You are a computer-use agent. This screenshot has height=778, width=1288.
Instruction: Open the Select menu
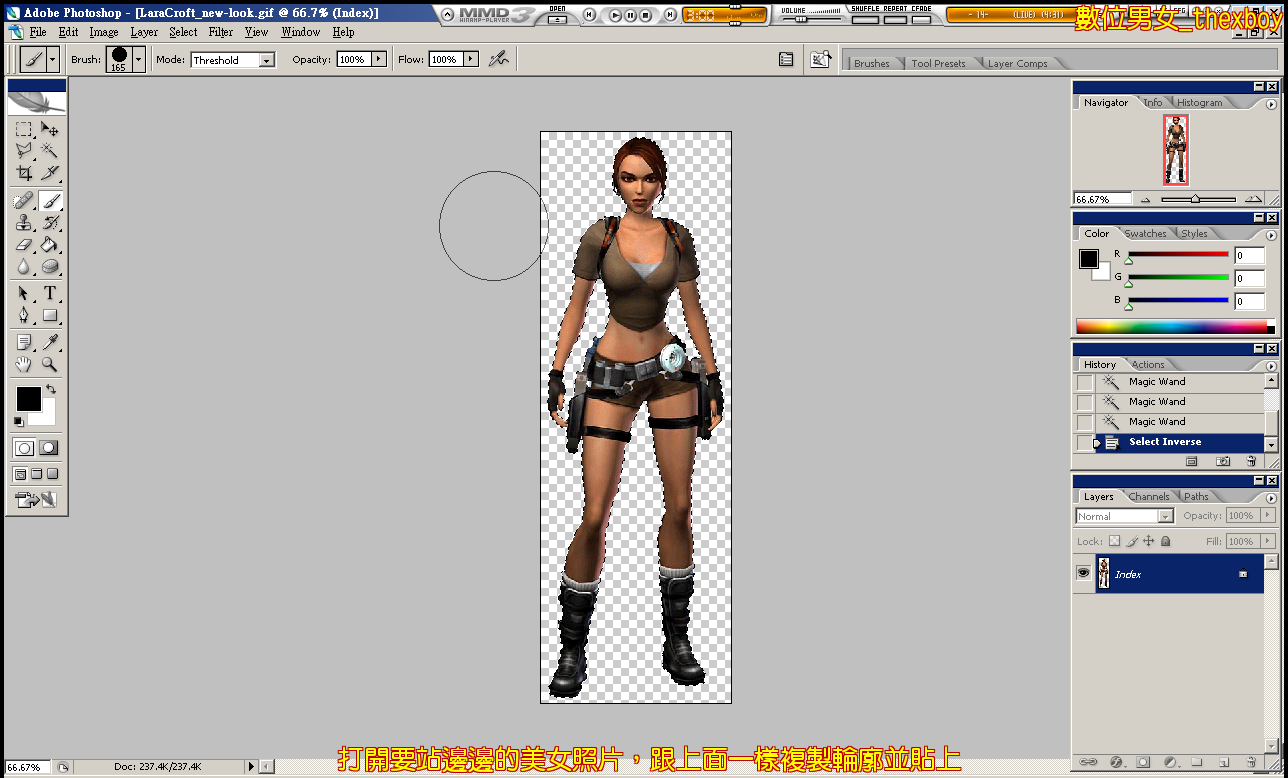click(x=183, y=32)
